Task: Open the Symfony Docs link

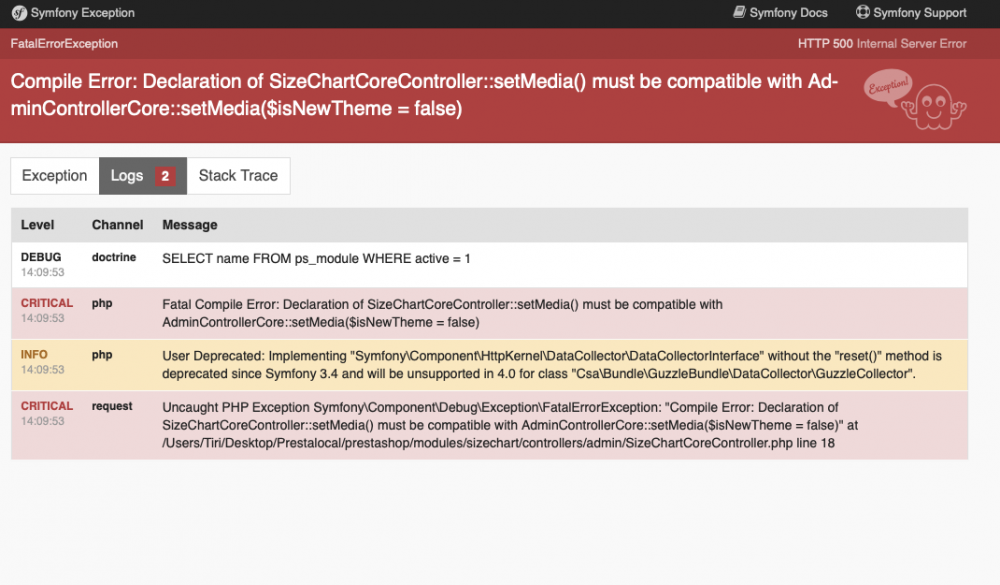Action: coord(788,13)
